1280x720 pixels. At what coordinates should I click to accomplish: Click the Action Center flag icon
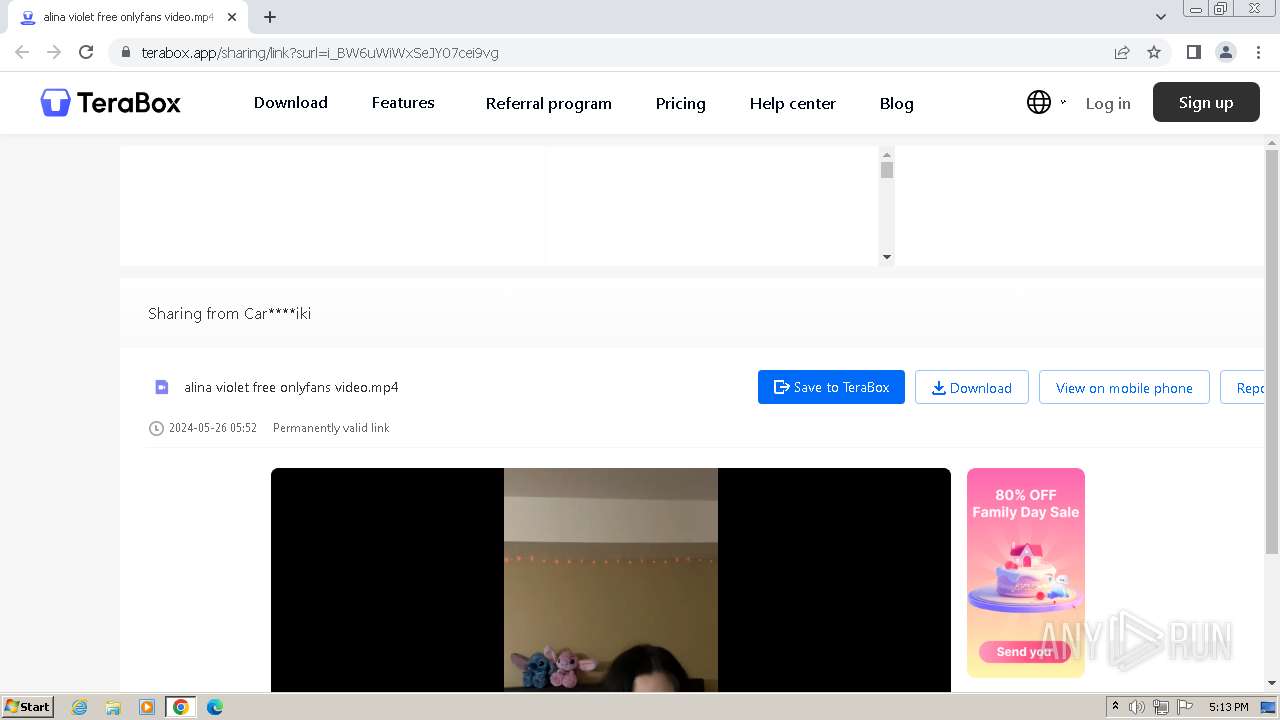pyautogui.click(x=1185, y=707)
